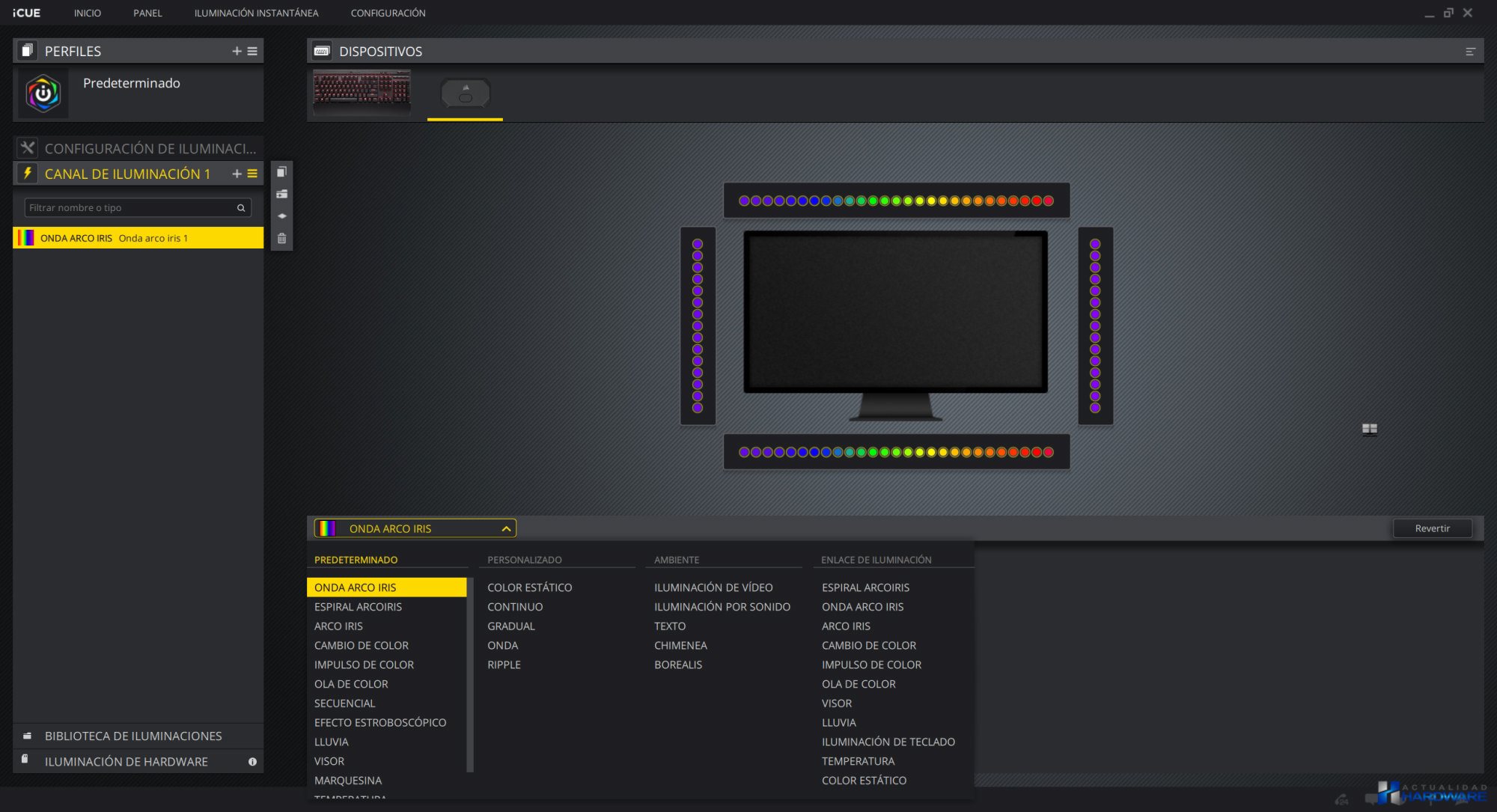Click the save-to-library folder icon

[x=281, y=195]
